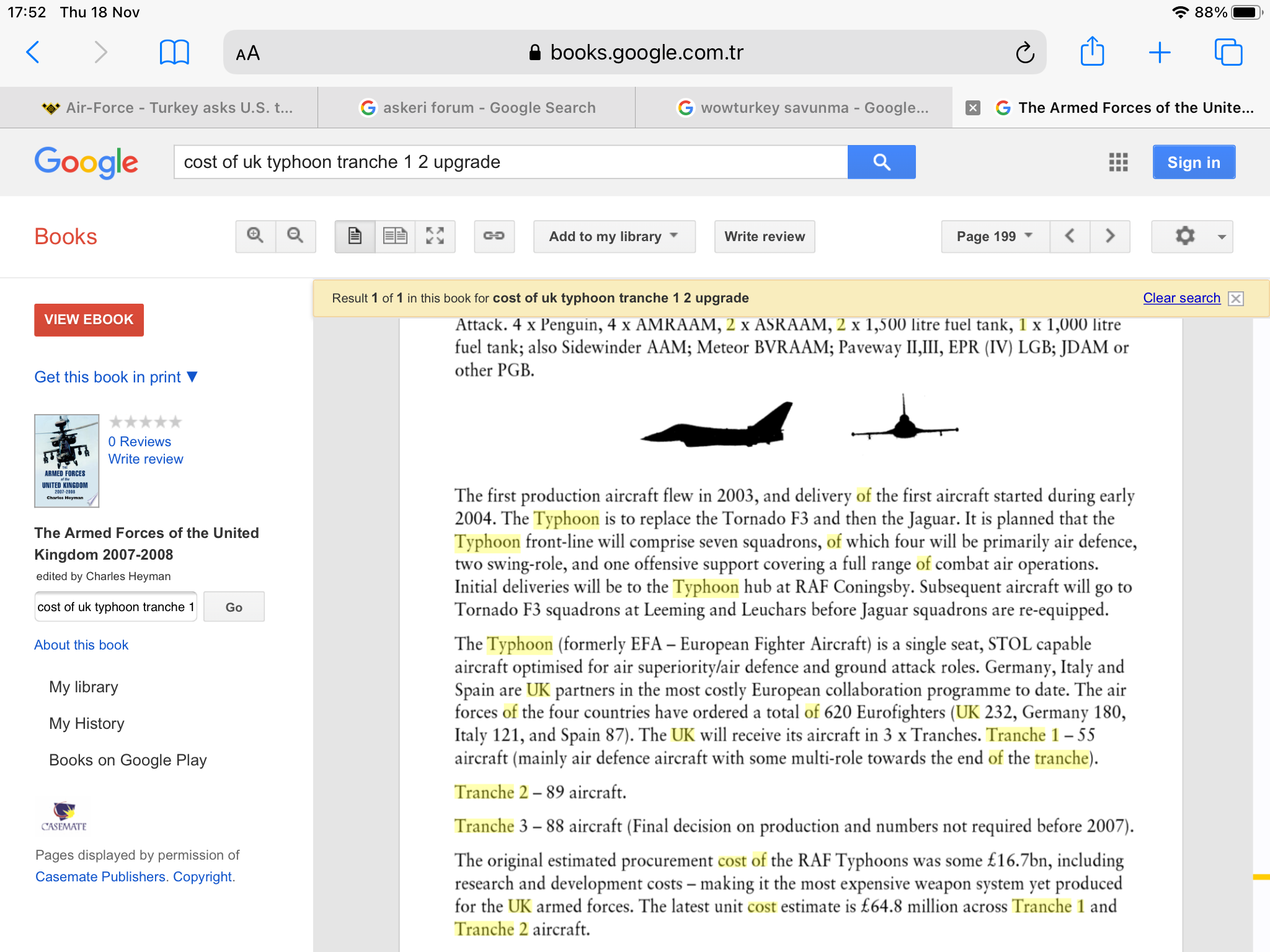Expand Add to my library dropdown

point(614,236)
